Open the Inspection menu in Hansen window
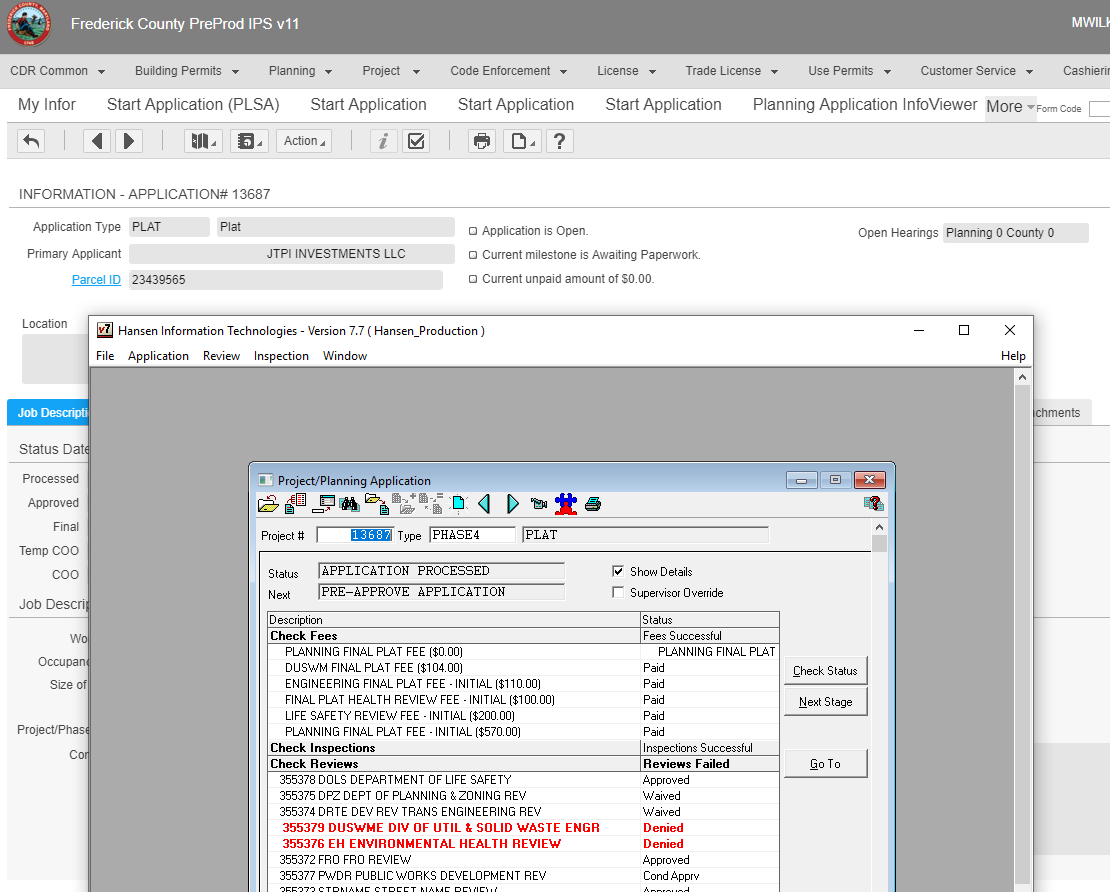This screenshot has height=892, width=1110. [281, 355]
